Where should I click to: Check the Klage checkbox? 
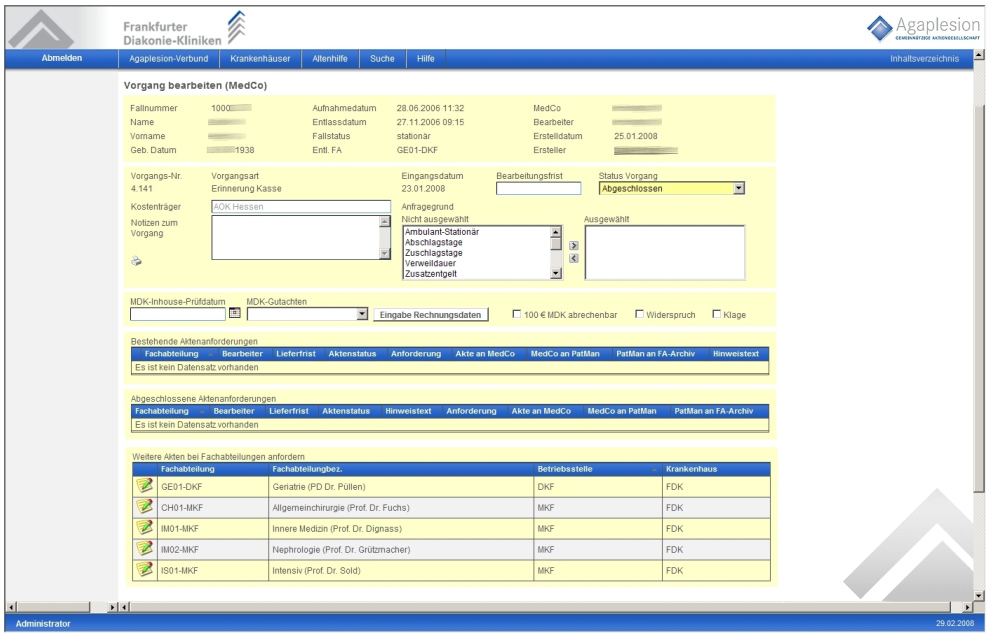tap(717, 314)
